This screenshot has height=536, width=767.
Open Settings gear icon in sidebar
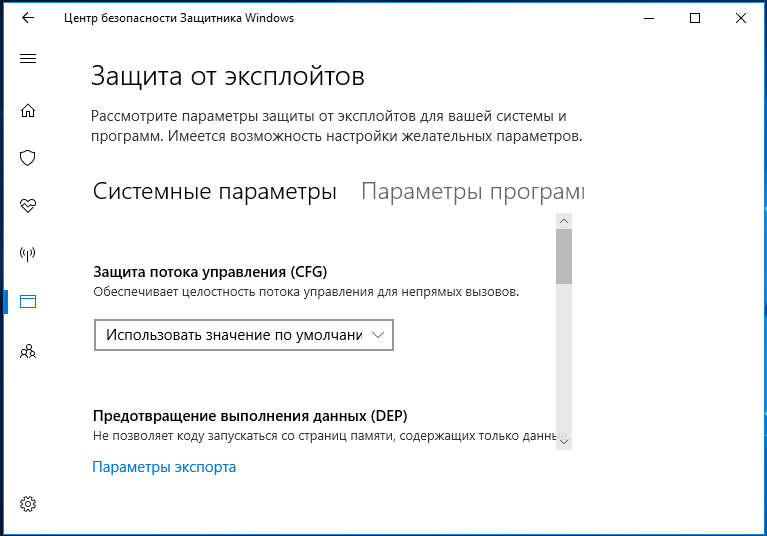coord(28,504)
